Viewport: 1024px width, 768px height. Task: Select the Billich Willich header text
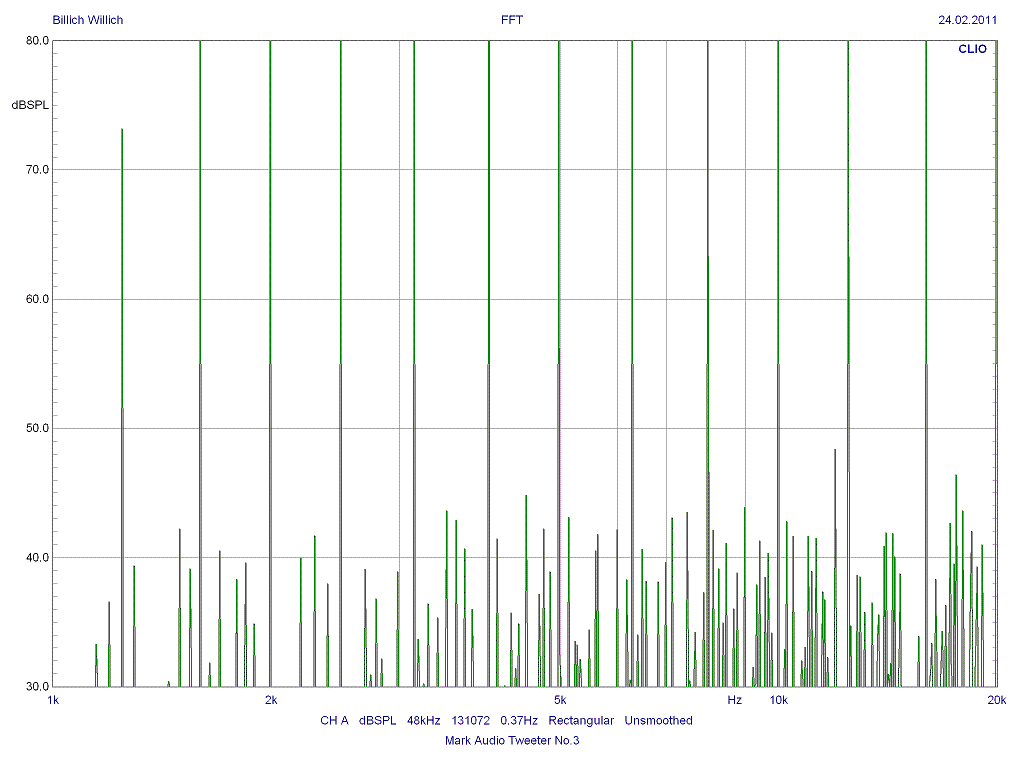point(88,20)
